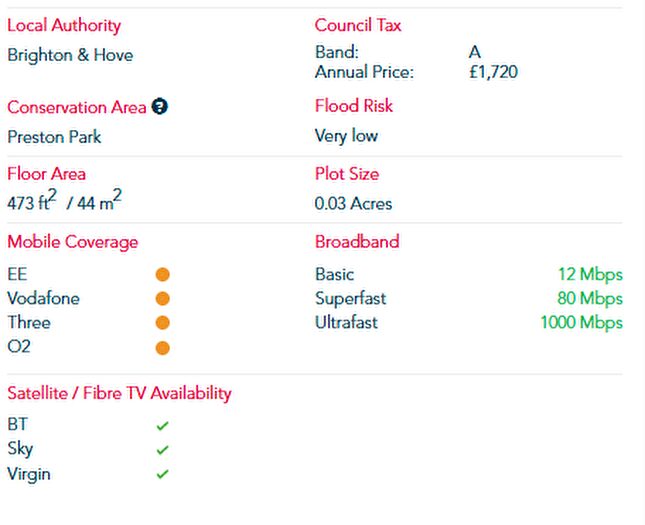Click the Preston Park text
The image size is (645, 525).
tap(54, 137)
